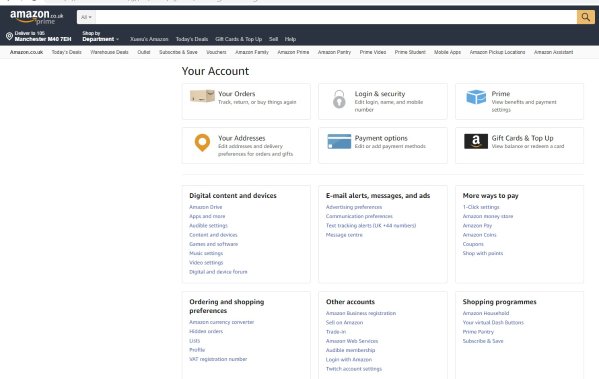Screen dimensions: 599x379
Task: Open the Amazon currency converter link
Action: (222, 322)
